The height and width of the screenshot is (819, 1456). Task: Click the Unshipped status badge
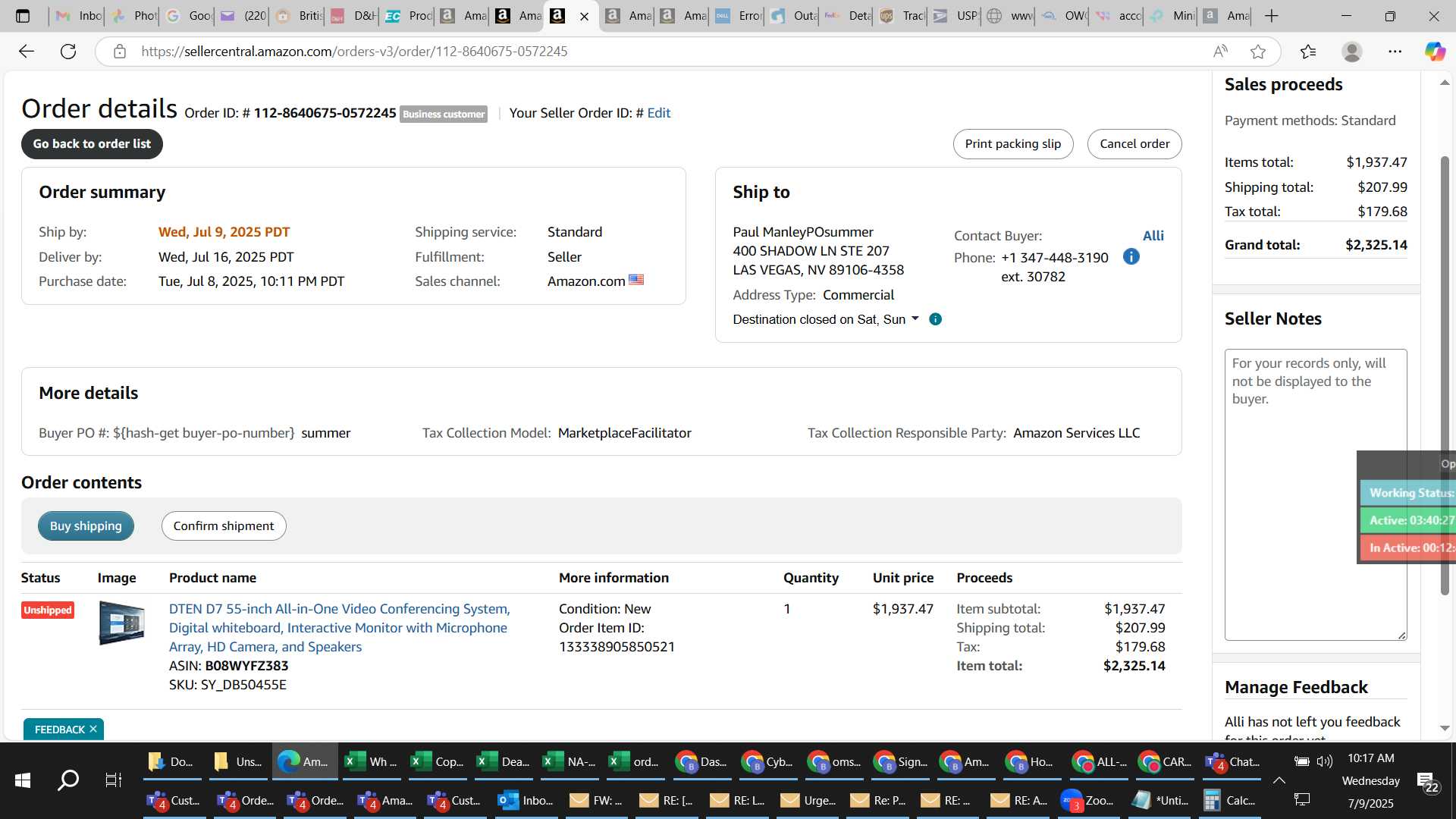48,610
